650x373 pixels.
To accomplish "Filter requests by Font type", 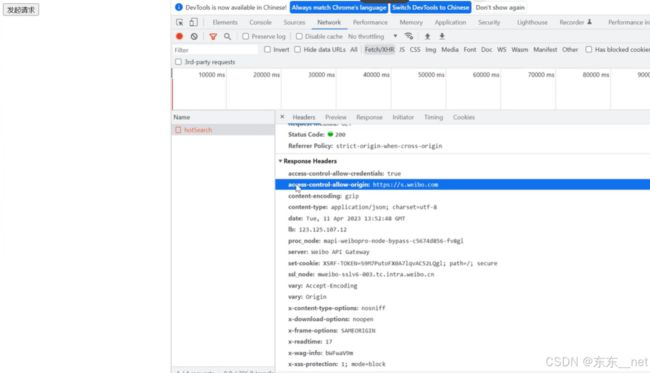I will point(470,49).
